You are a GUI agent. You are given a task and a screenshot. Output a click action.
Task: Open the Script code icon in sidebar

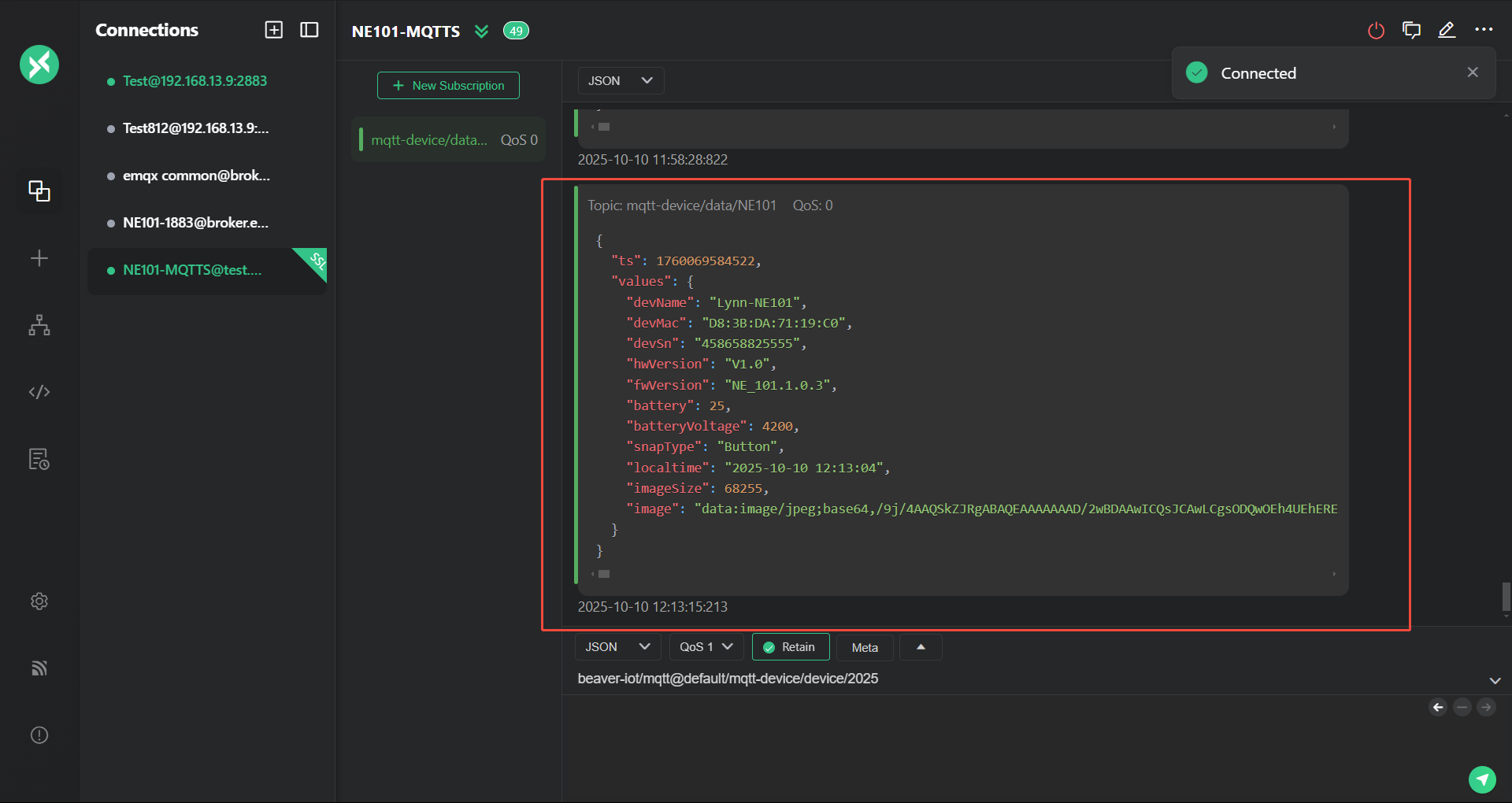[39, 392]
